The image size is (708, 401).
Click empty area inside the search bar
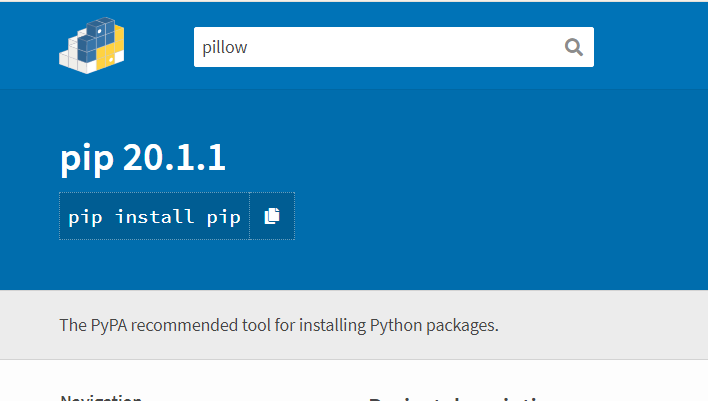420,47
